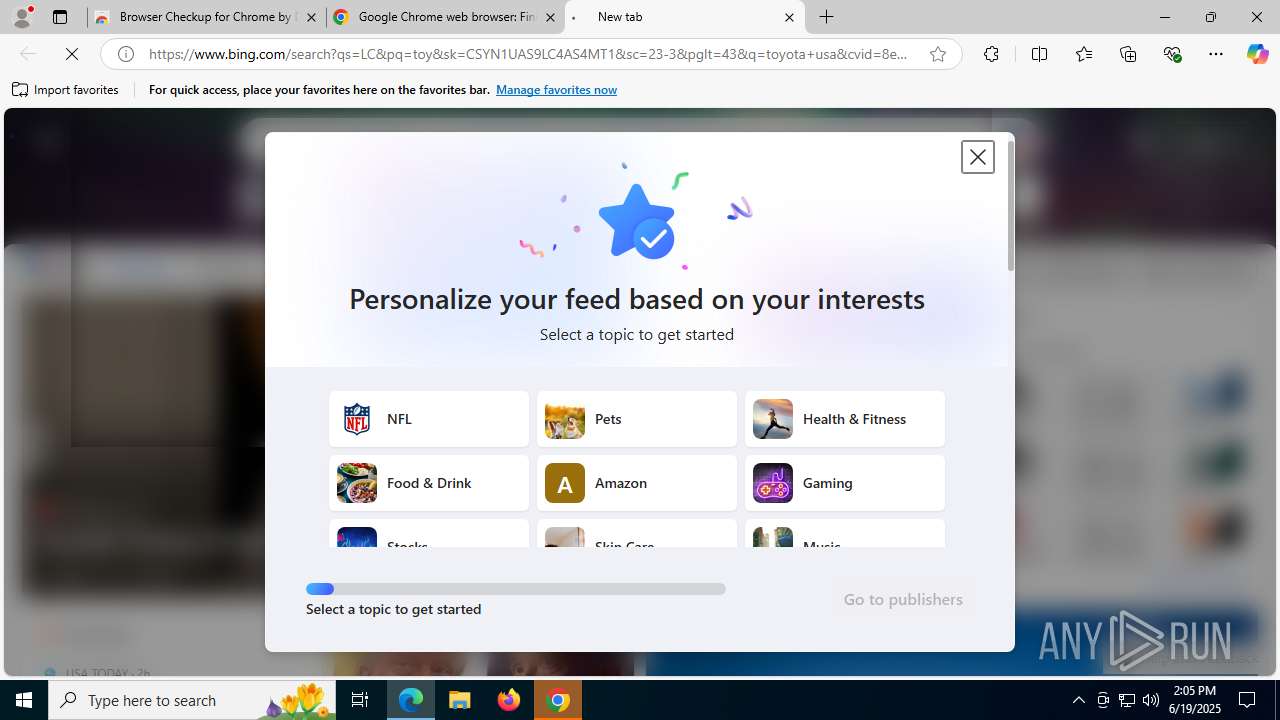Close the personalize feed dialog
The width and height of the screenshot is (1280, 720).
pos(977,157)
